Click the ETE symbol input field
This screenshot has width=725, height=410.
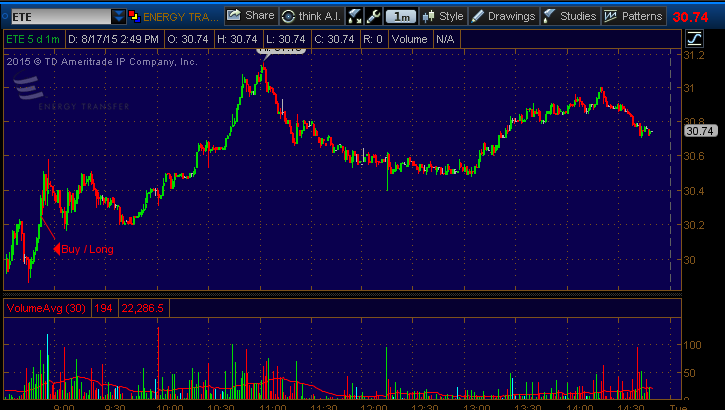coord(61,17)
